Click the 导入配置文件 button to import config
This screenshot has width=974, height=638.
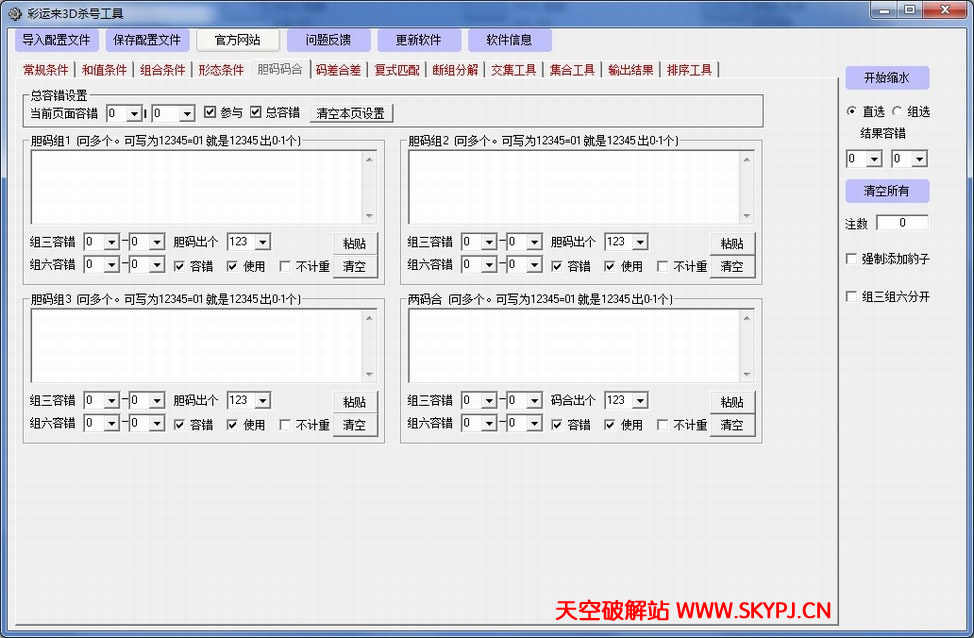(x=56, y=40)
